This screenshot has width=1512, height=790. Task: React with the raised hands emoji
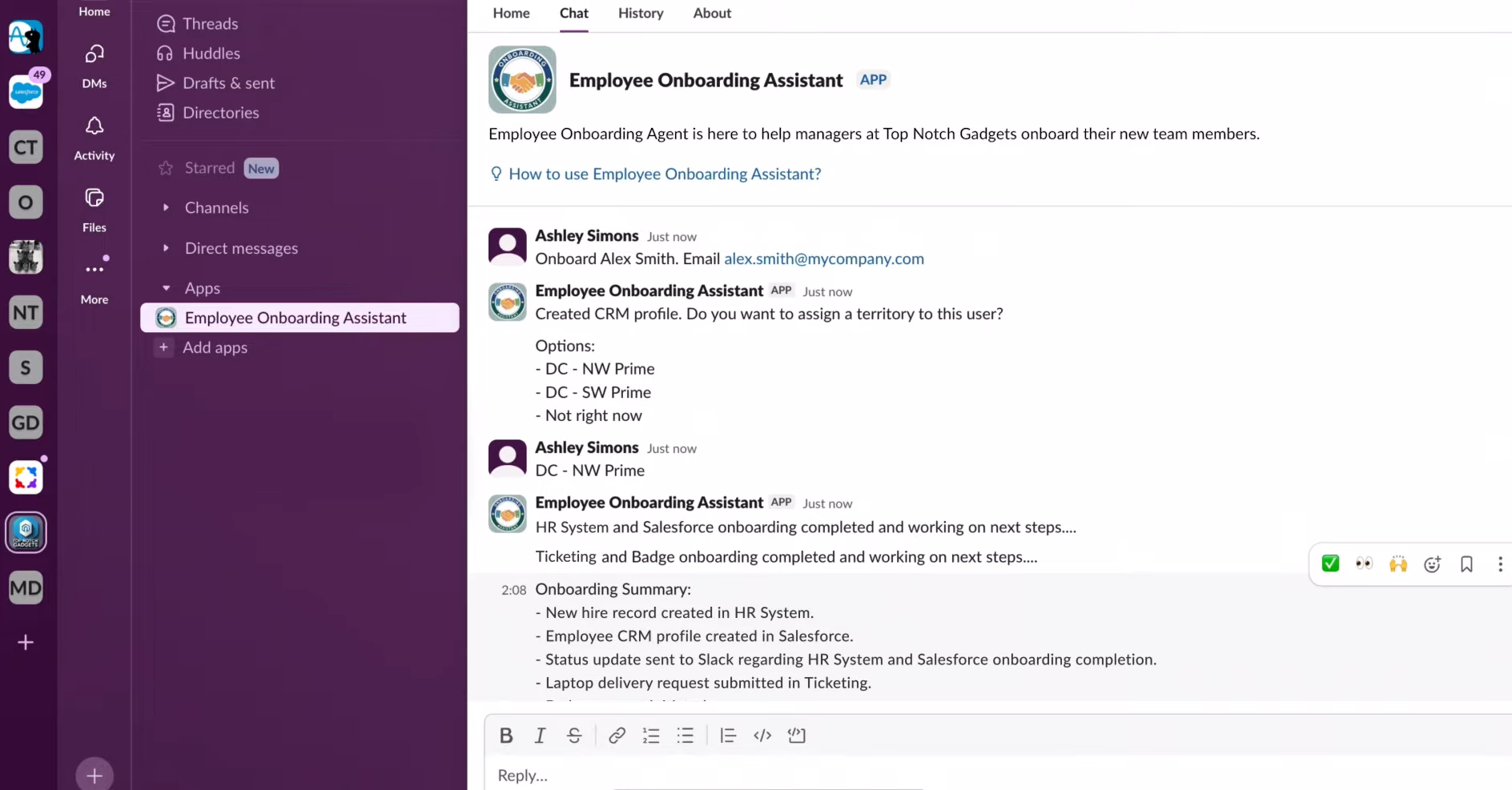click(1398, 563)
